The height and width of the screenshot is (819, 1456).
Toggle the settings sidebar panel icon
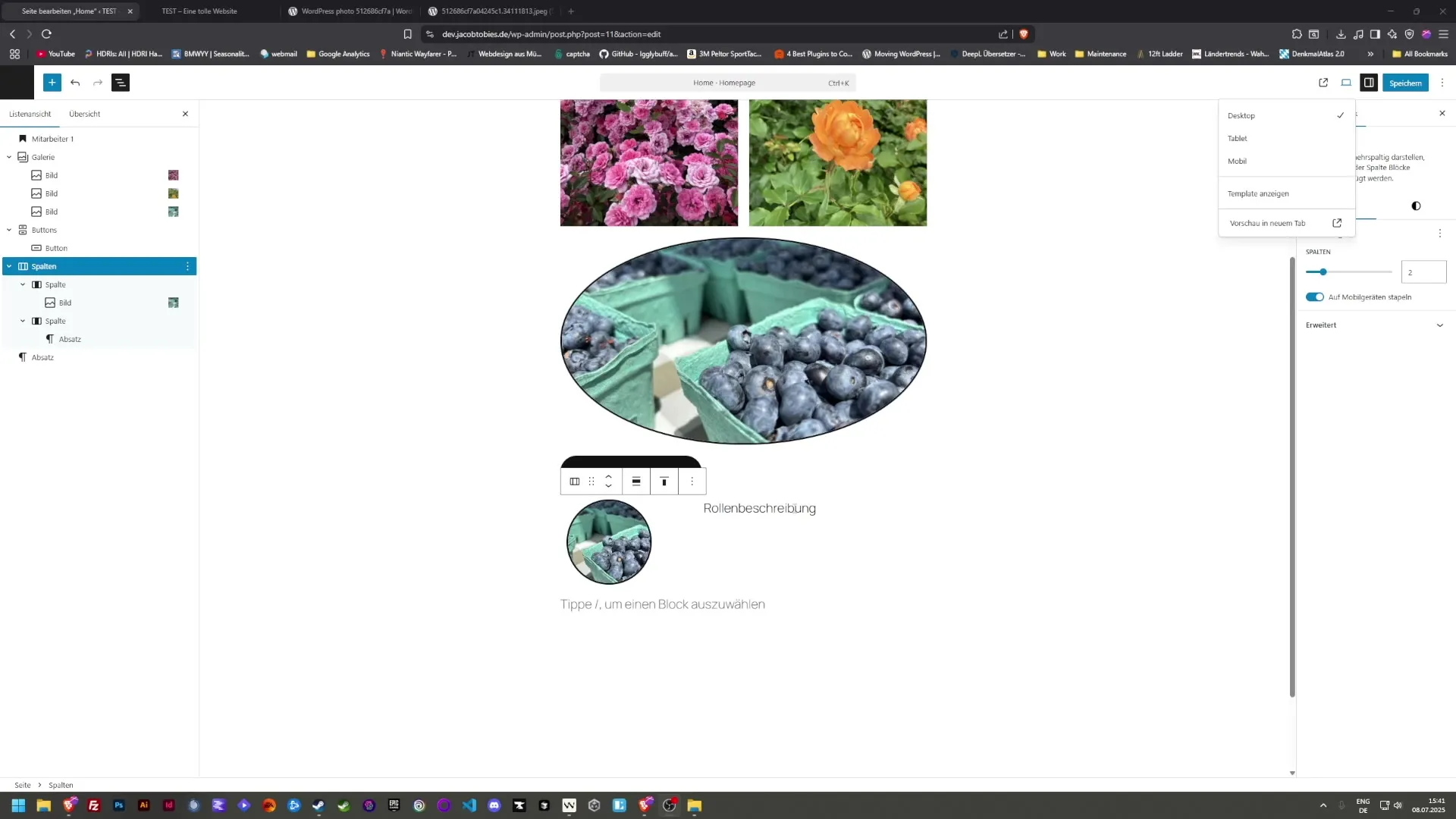pyautogui.click(x=1369, y=83)
